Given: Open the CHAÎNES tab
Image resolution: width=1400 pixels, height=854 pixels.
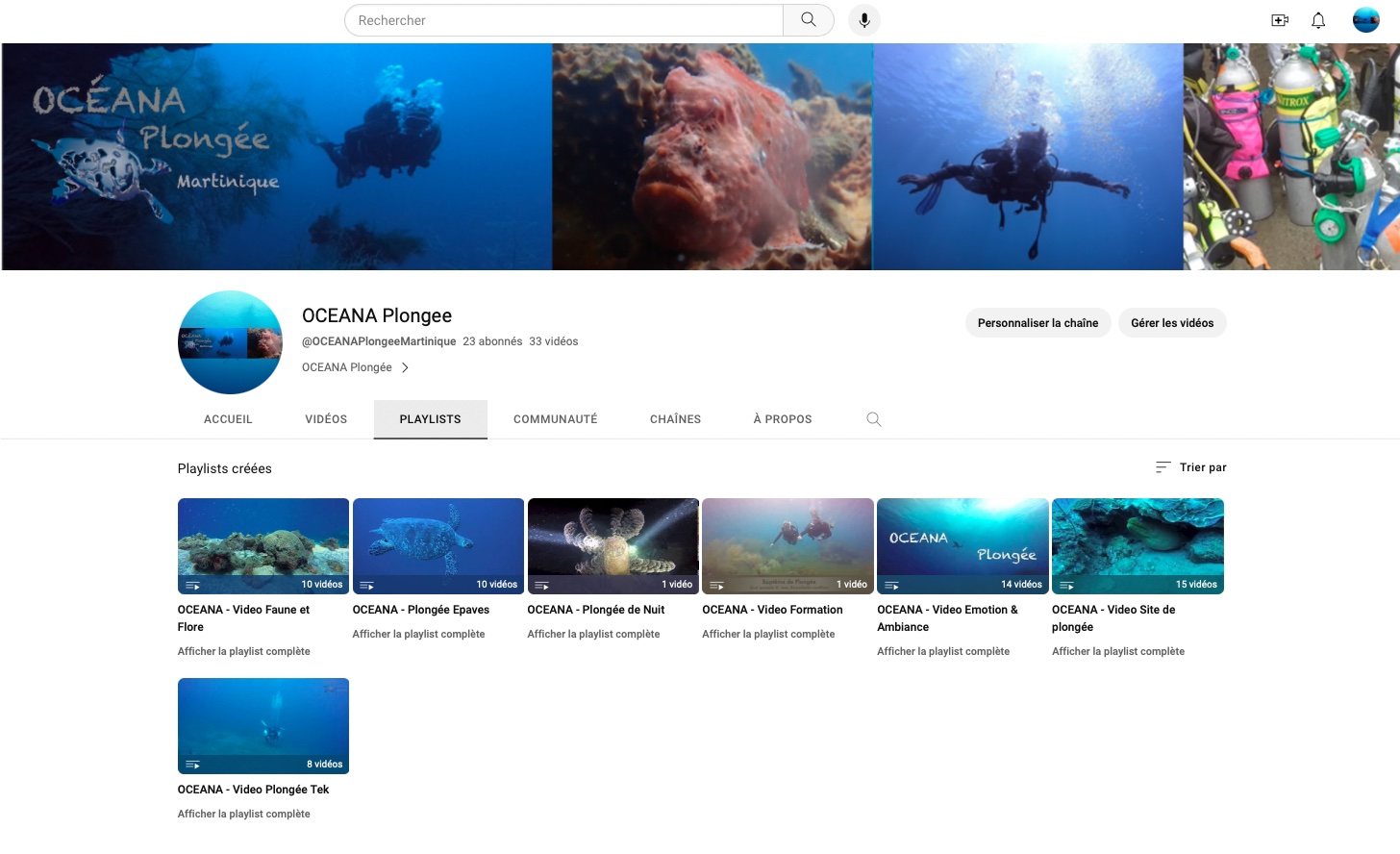Looking at the screenshot, I should tap(675, 419).
